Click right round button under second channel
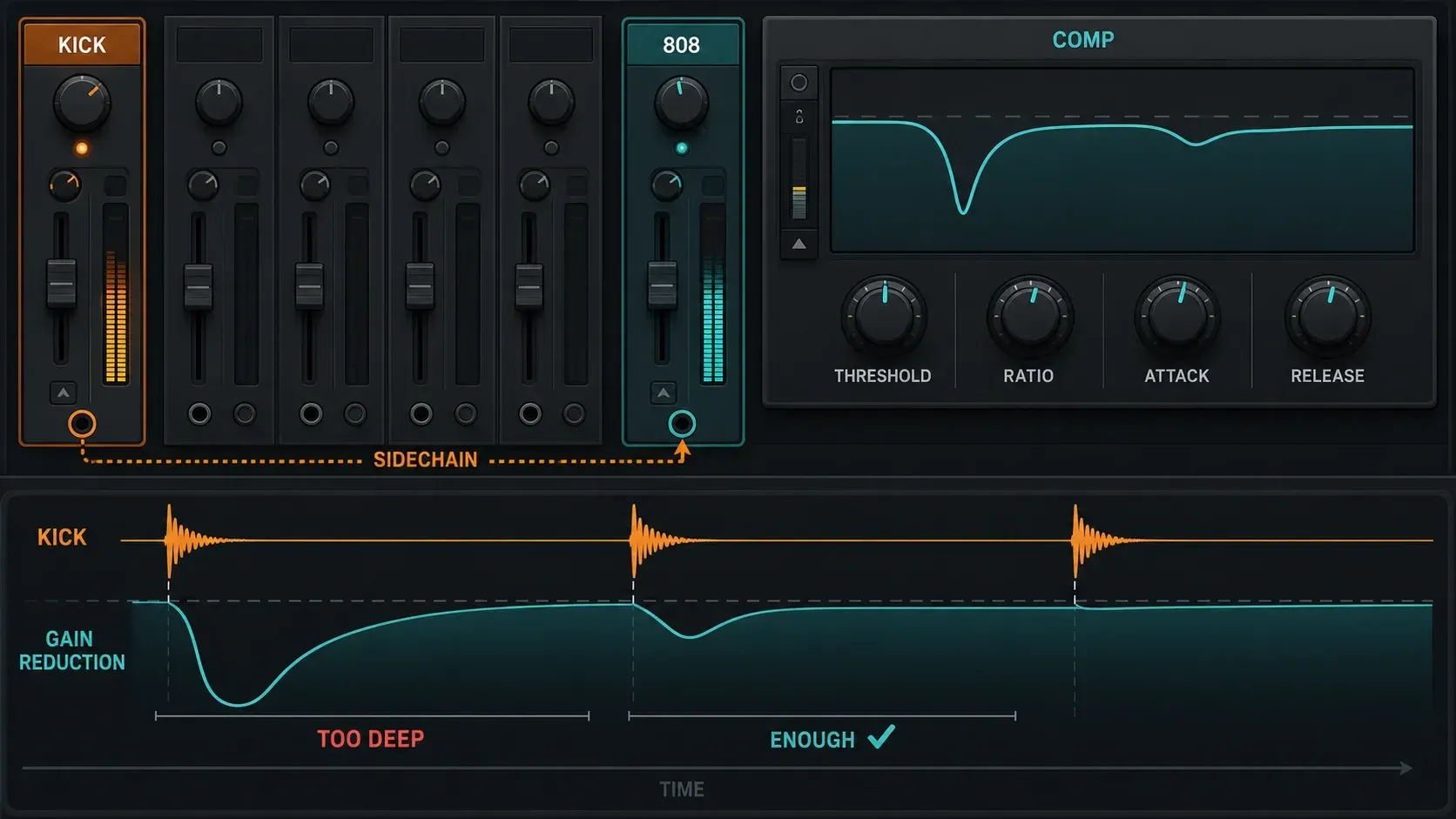Screen dimensions: 1456x819 (x=245, y=413)
